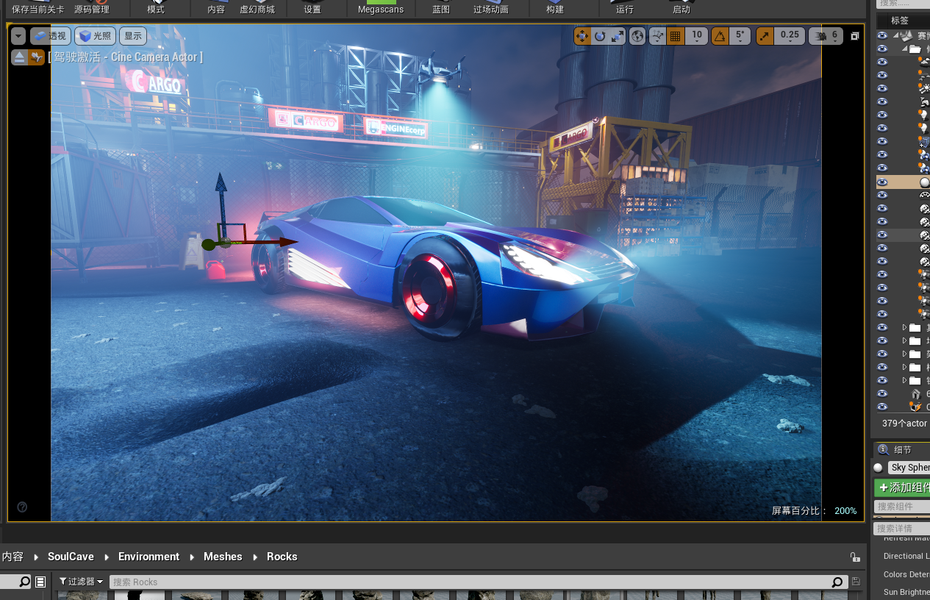This screenshot has height=600, width=930.
Task: Focus the 搜索组件 component search field
Action: point(903,506)
